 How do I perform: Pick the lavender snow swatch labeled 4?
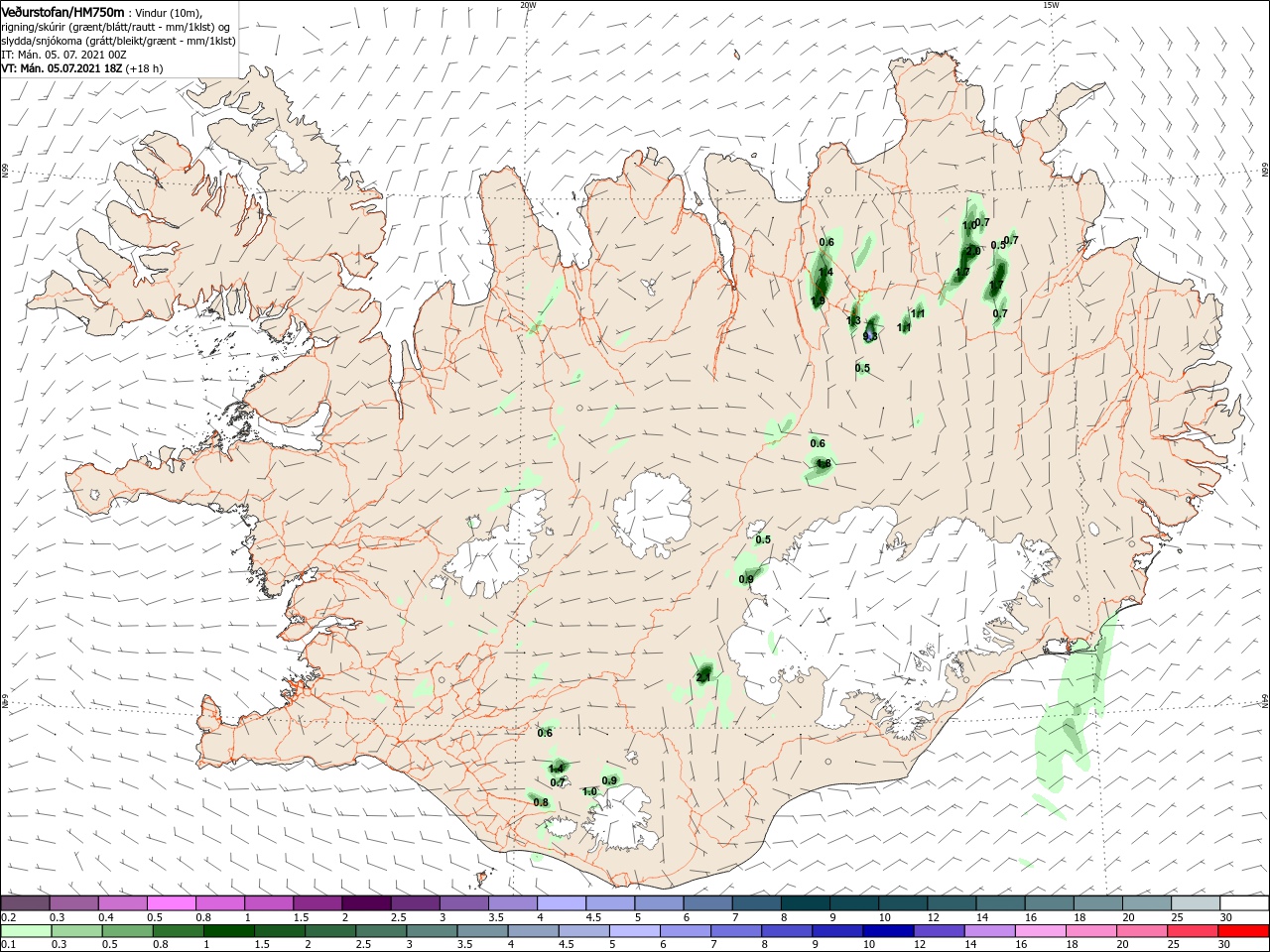(561, 903)
